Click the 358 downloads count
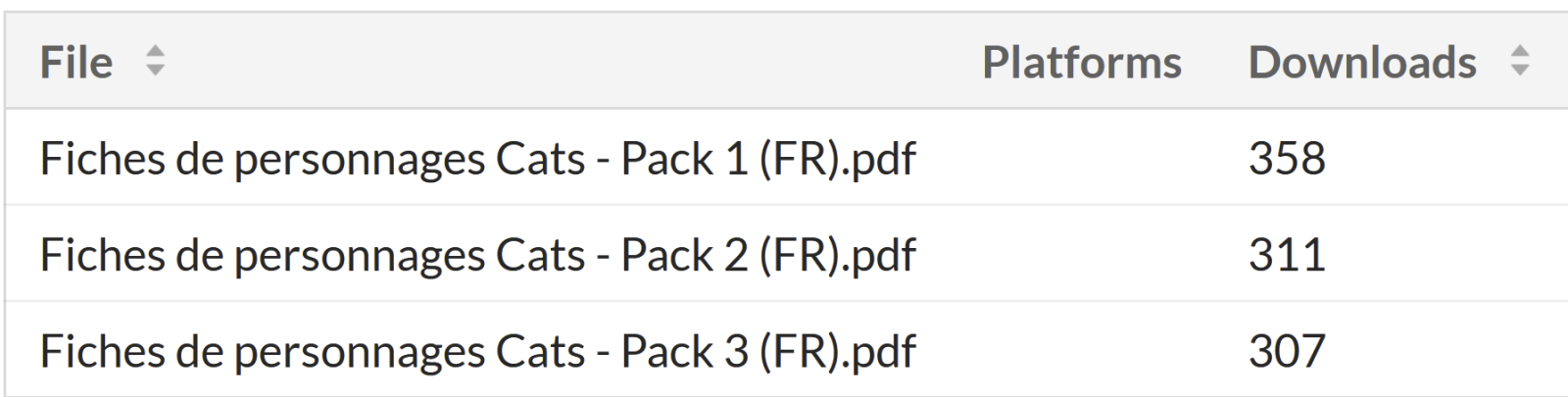 pyautogui.click(x=1287, y=159)
